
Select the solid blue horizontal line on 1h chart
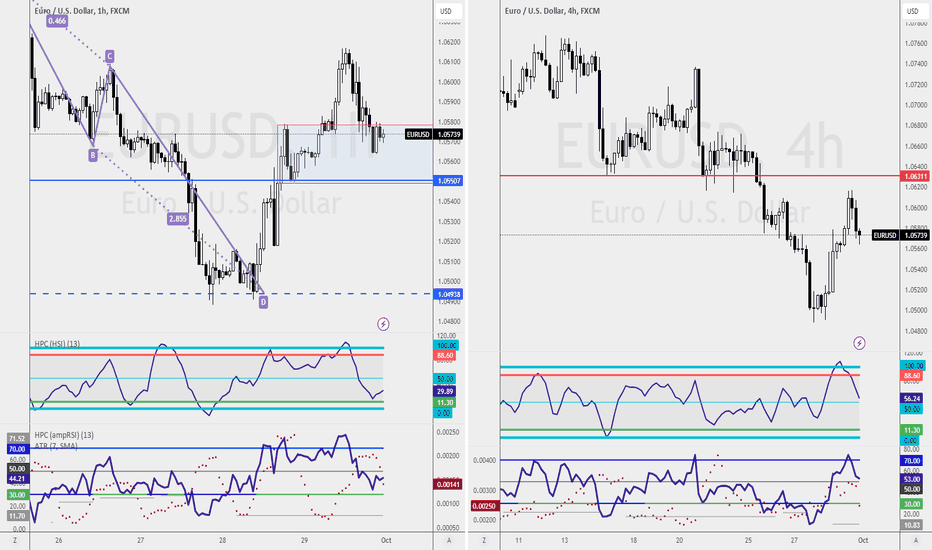231,180
